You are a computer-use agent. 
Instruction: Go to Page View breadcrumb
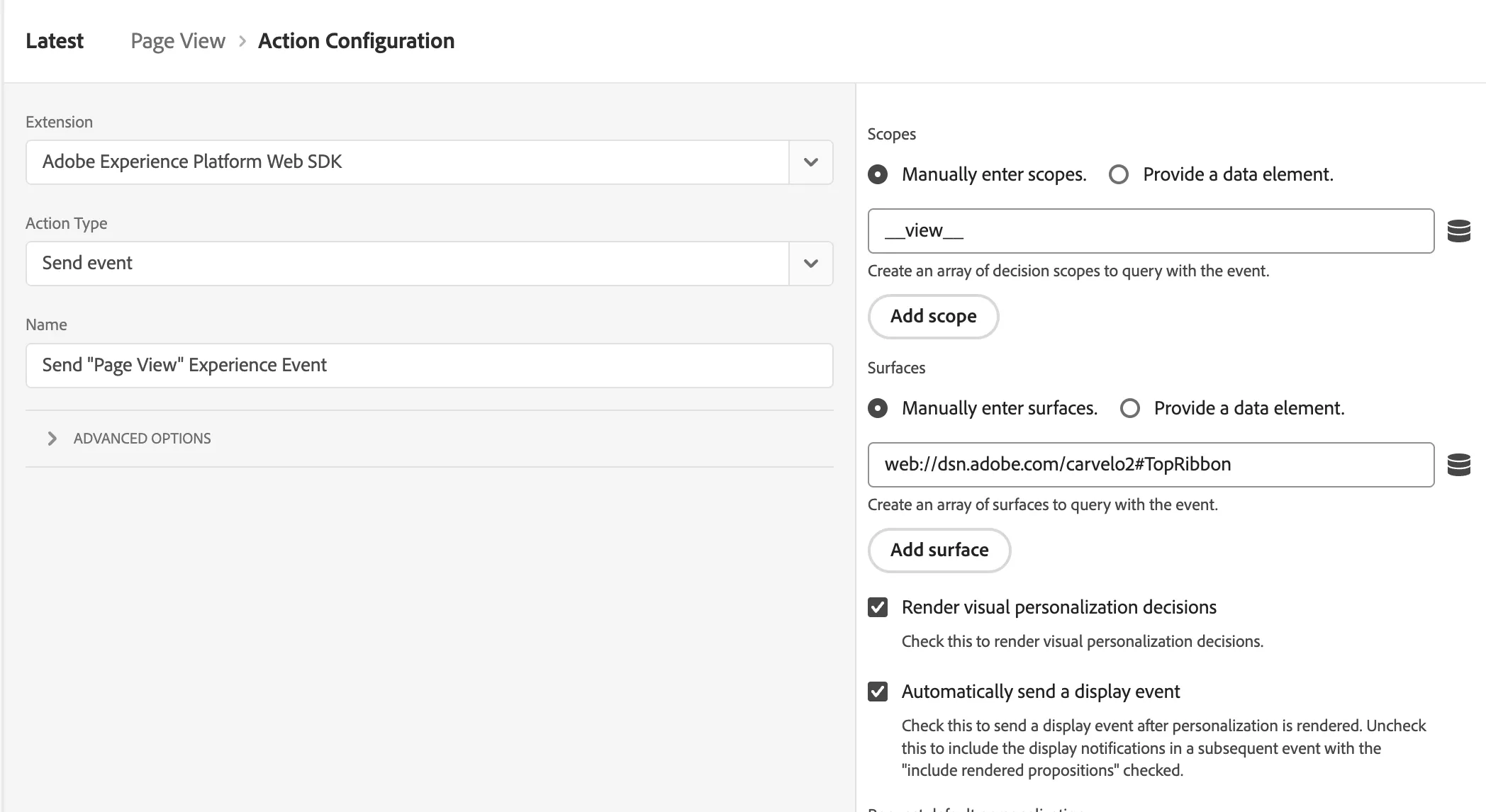tap(178, 41)
